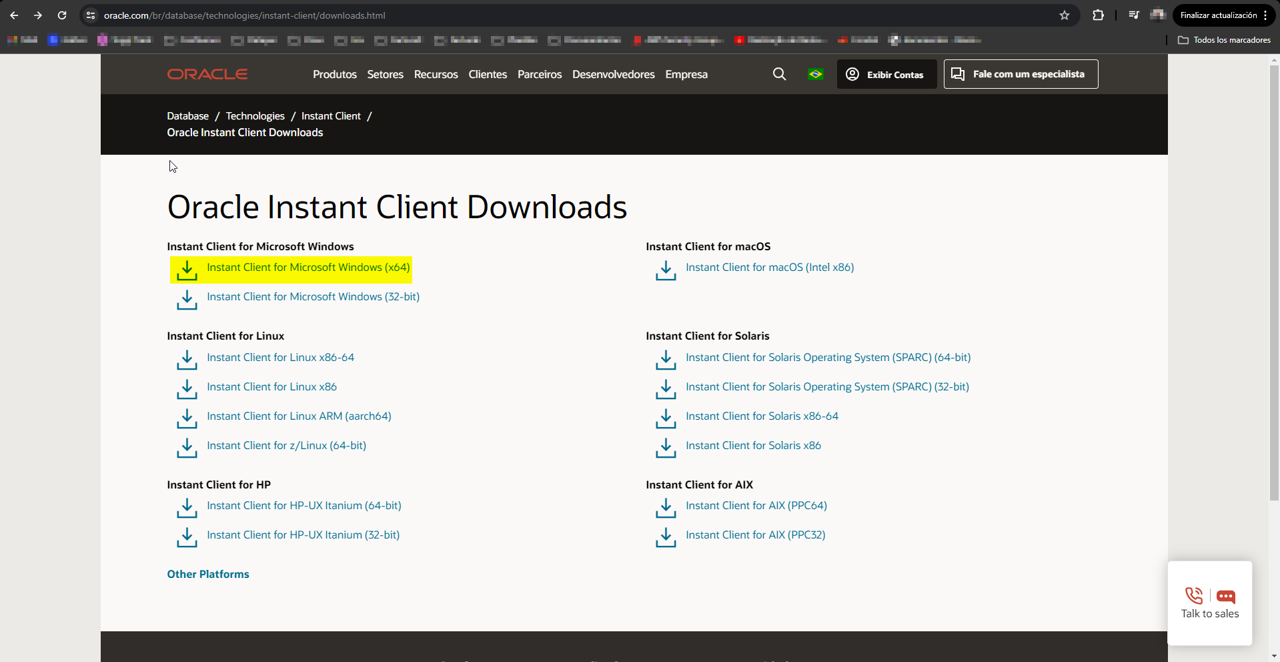Click the Oracle logo
1280x662 pixels.
[207, 74]
